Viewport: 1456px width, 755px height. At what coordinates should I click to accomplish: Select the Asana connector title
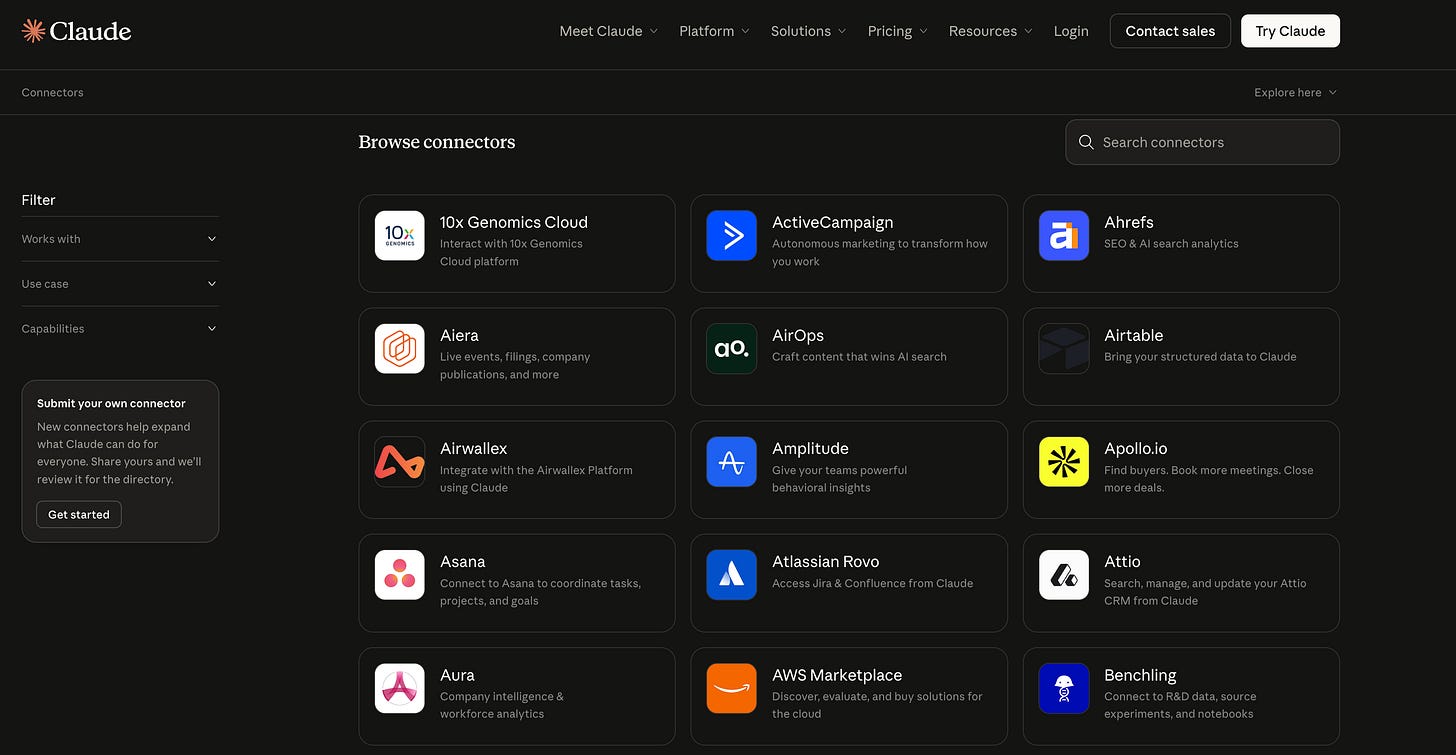463,561
